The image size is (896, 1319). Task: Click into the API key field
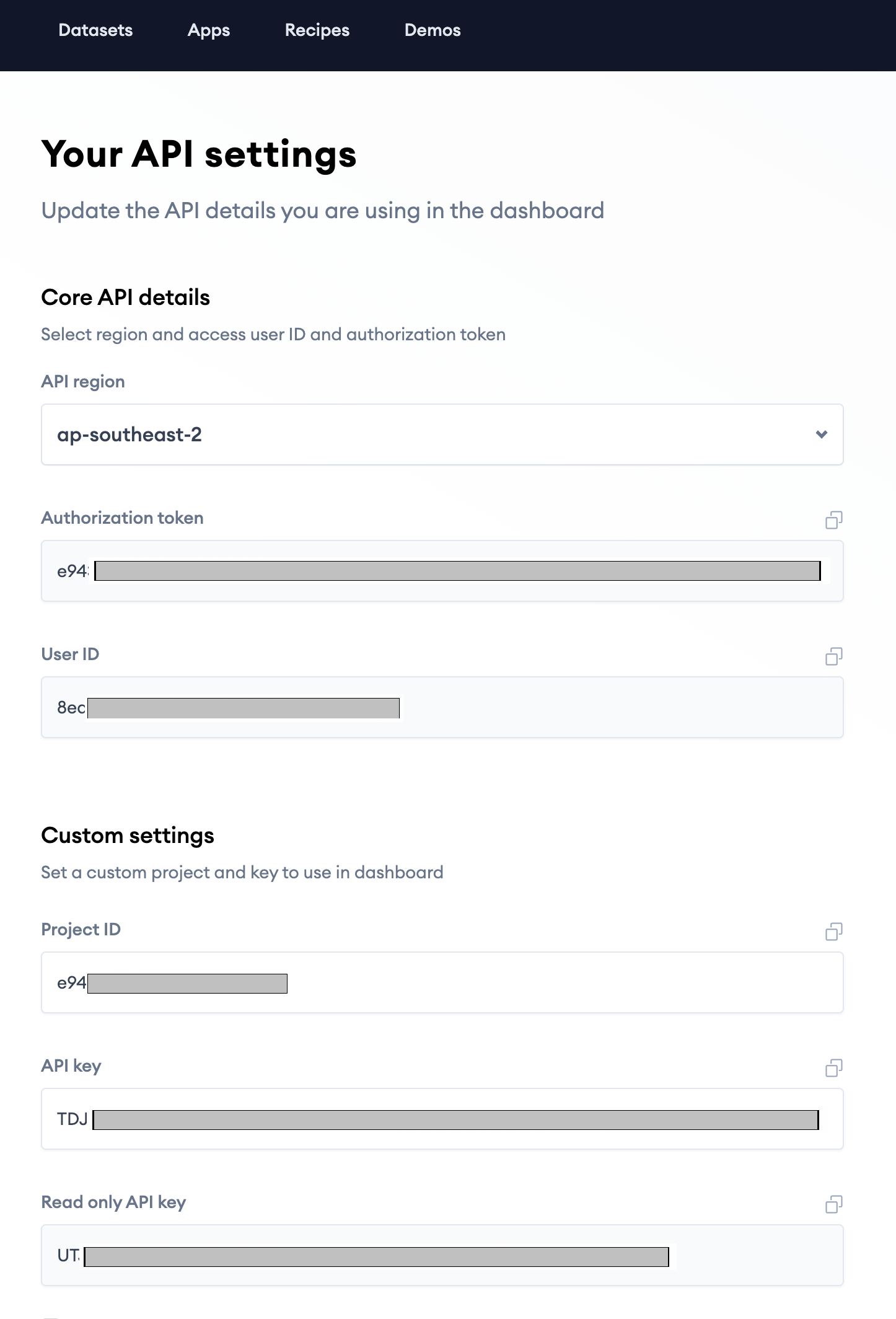[441, 1119]
